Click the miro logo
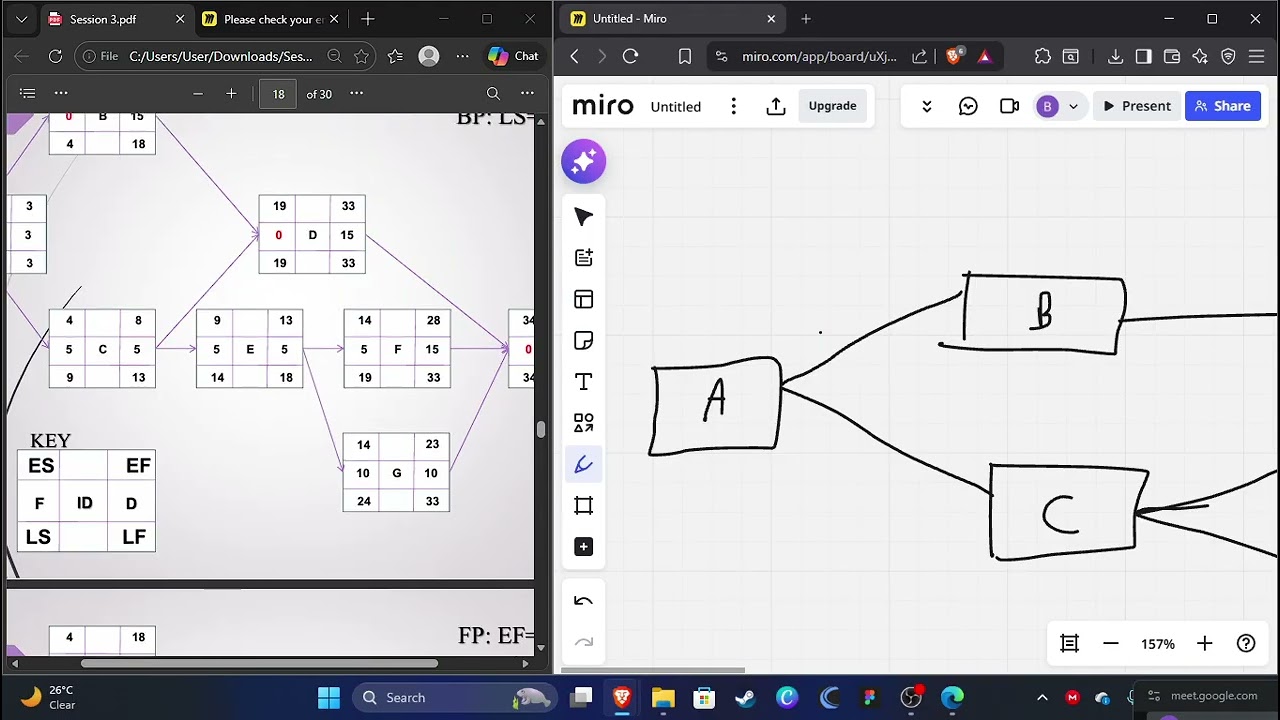Screen dimensions: 1280x720 click(602, 106)
